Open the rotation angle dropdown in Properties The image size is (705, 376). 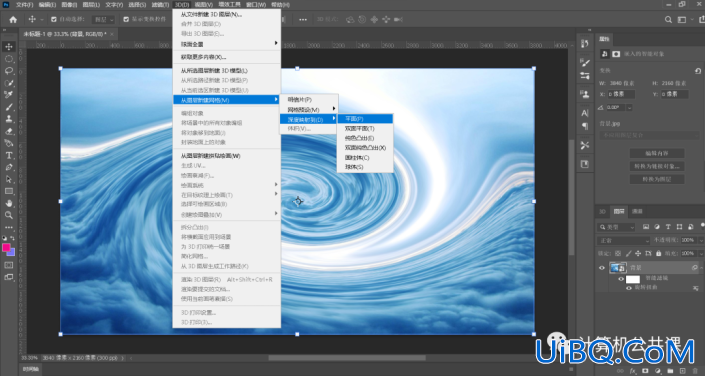pos(629,107)
